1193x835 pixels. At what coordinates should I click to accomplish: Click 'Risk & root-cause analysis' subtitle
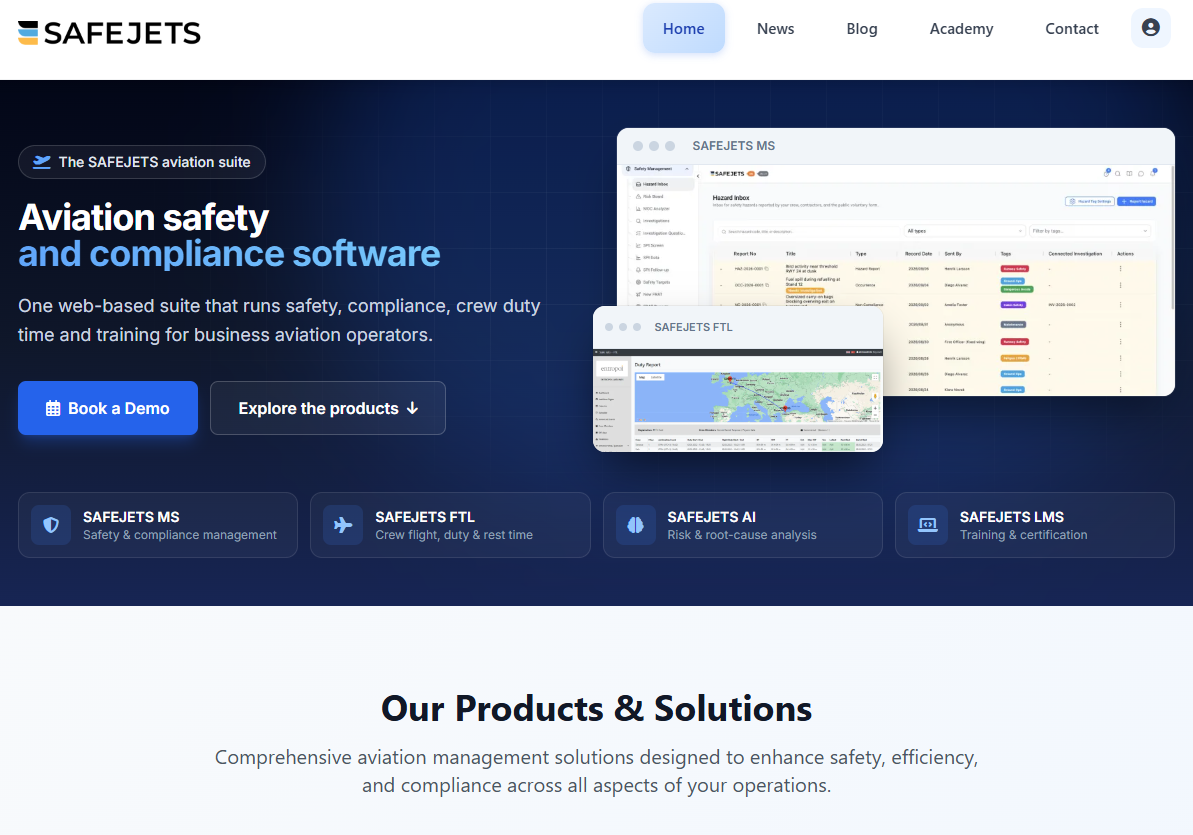coord(742,535)
